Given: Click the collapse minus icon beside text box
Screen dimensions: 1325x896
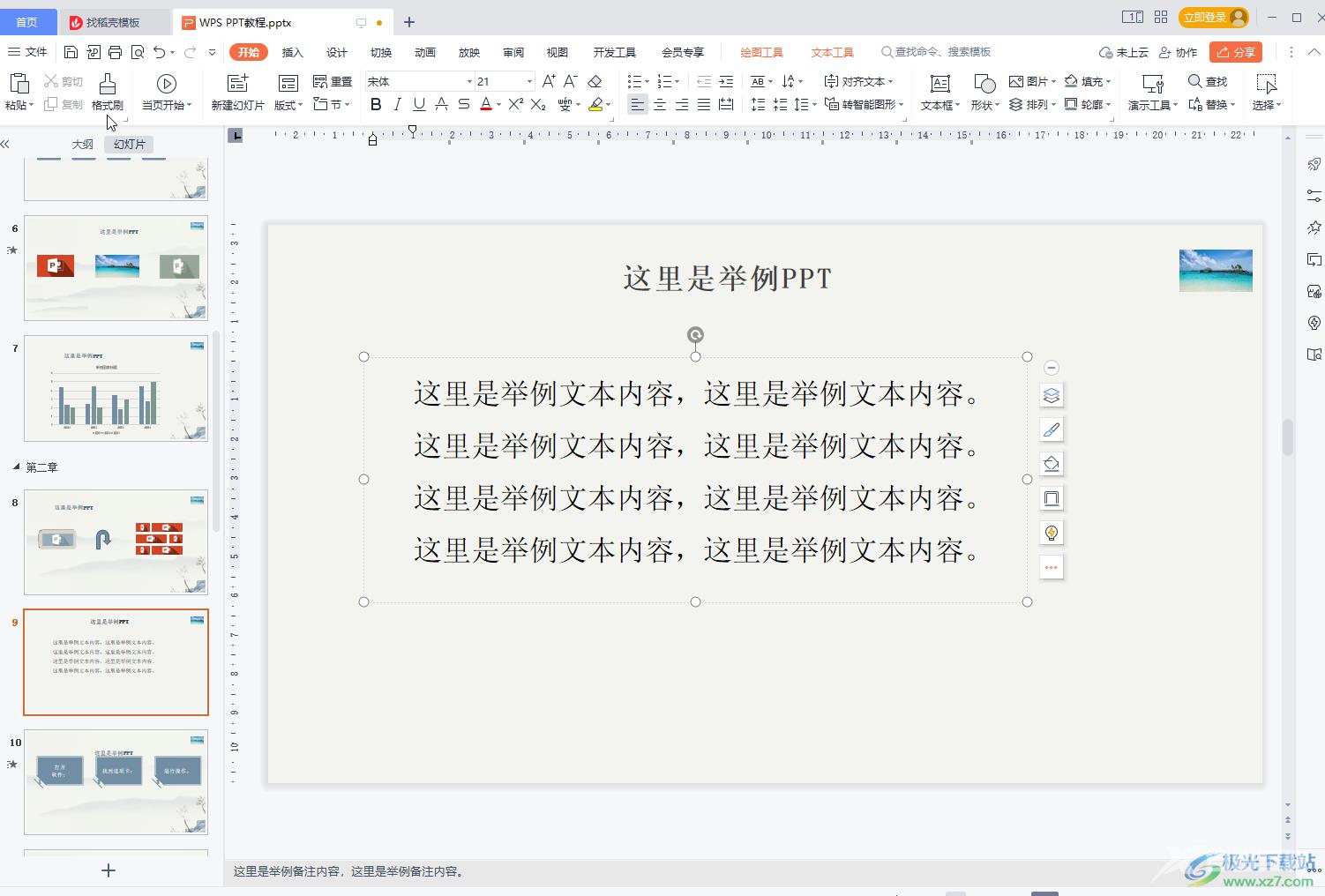Looking at the screenshot, I should click(1051, 368).
